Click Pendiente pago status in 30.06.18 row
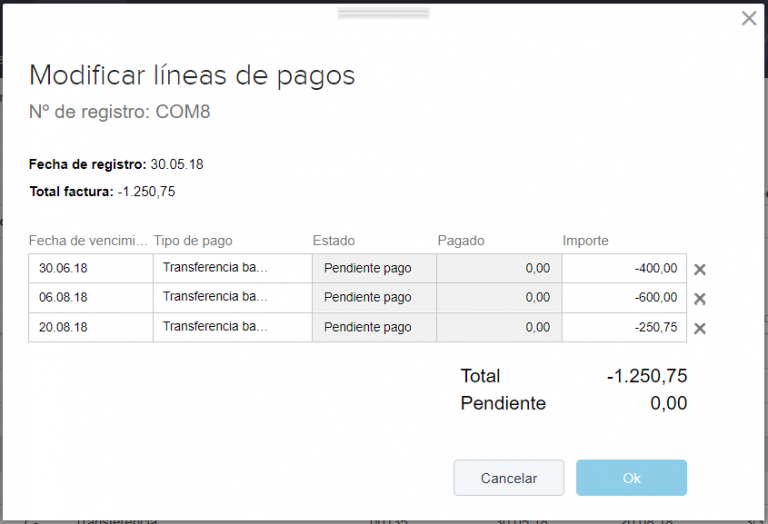Viewport: 768px width, 524px height. point(374,268)
